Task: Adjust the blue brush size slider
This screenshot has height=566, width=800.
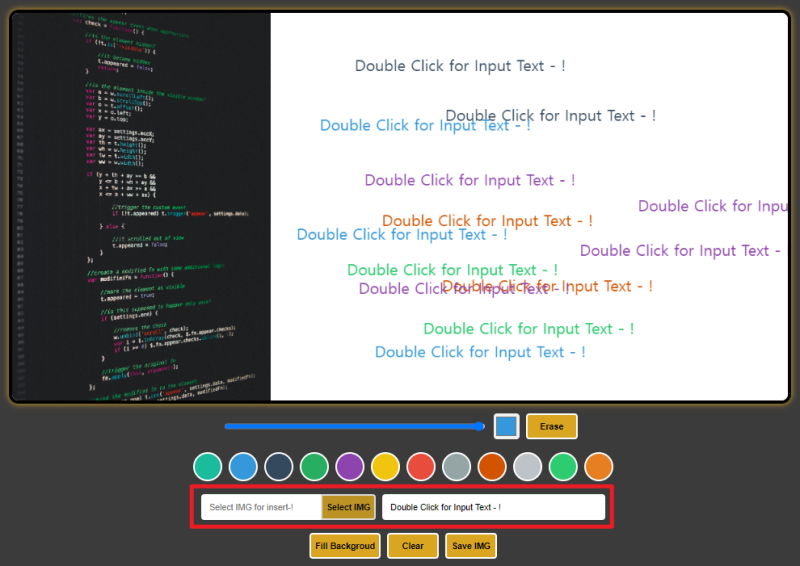Action: click(355, 426)
